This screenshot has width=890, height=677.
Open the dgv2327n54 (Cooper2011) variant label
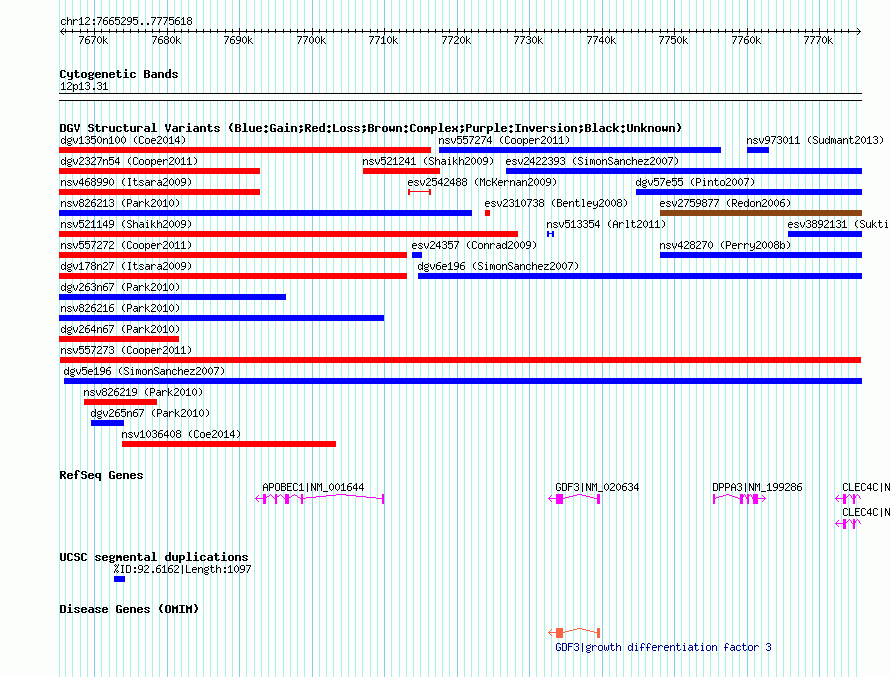(129, 161)
